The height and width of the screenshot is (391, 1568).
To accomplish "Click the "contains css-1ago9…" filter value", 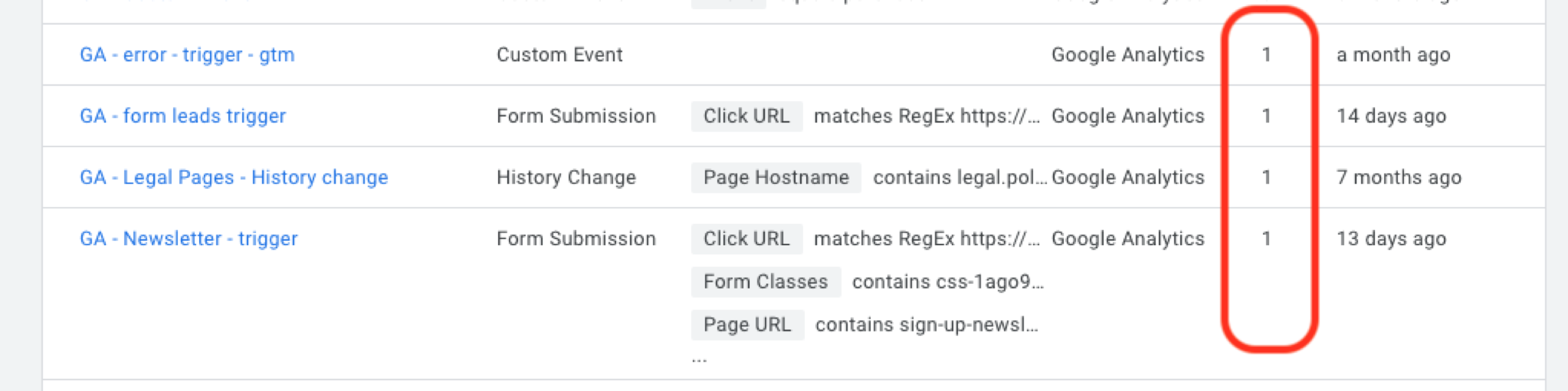I will [948, 282].
